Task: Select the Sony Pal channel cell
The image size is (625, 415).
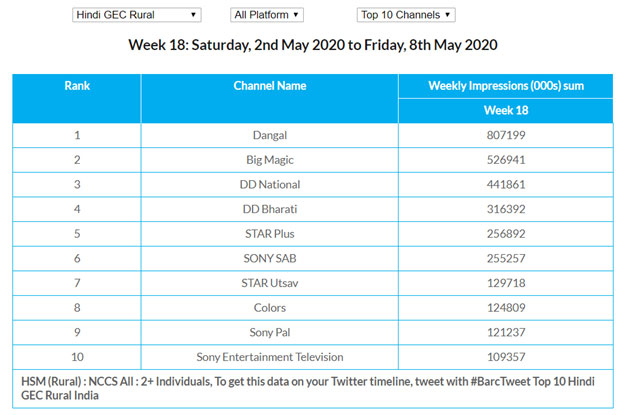Action: (269, 332)
